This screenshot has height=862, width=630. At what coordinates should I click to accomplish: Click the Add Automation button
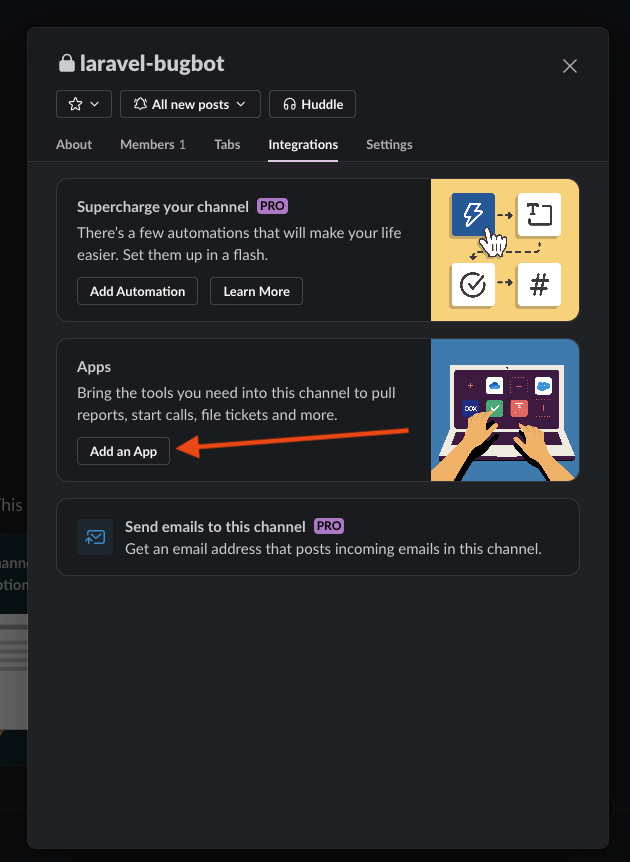click(137, 291)
